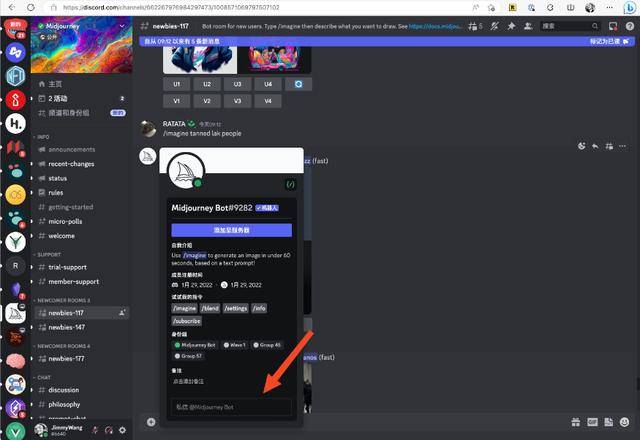Open the trial-support channel
Screen dimensions: 640x440
pos(80,267)
